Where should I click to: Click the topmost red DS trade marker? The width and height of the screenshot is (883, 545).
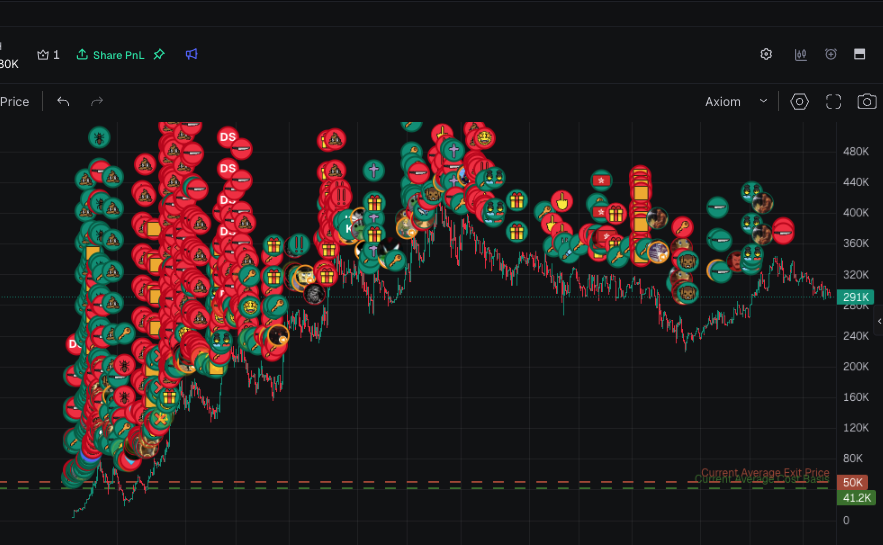(x=228, y=137)
